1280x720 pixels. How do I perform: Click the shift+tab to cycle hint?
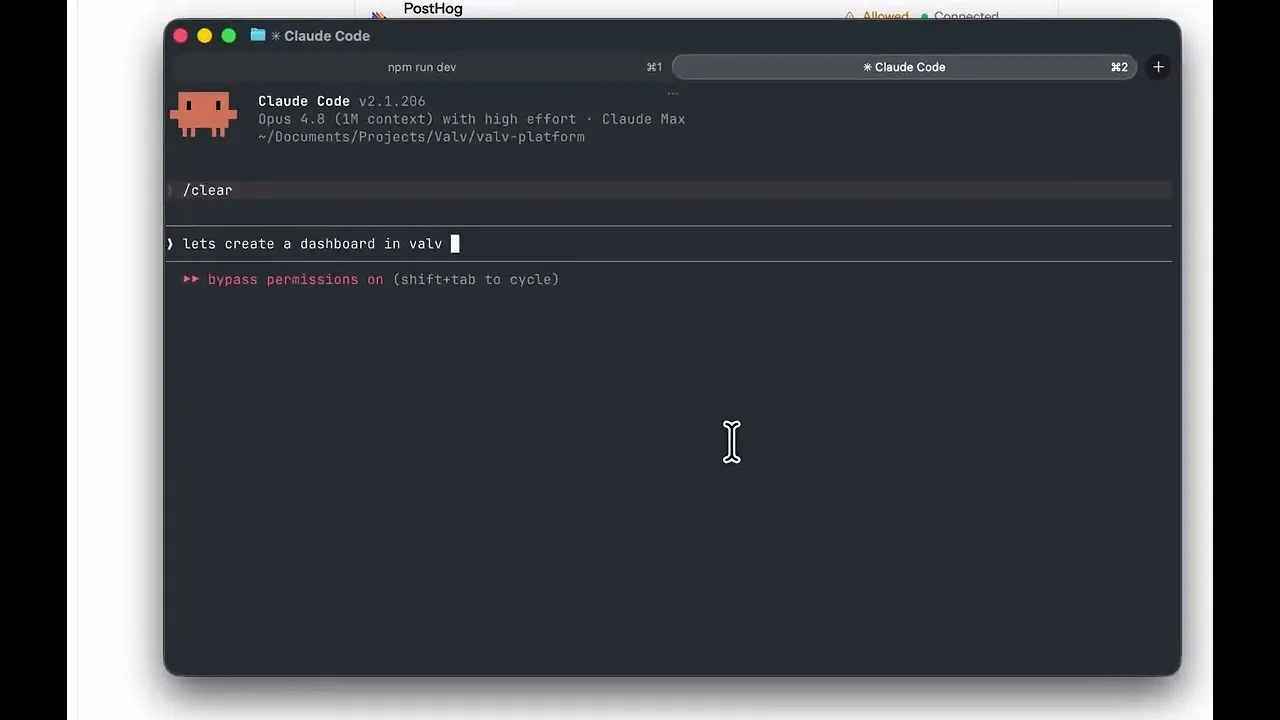[476, 279]
